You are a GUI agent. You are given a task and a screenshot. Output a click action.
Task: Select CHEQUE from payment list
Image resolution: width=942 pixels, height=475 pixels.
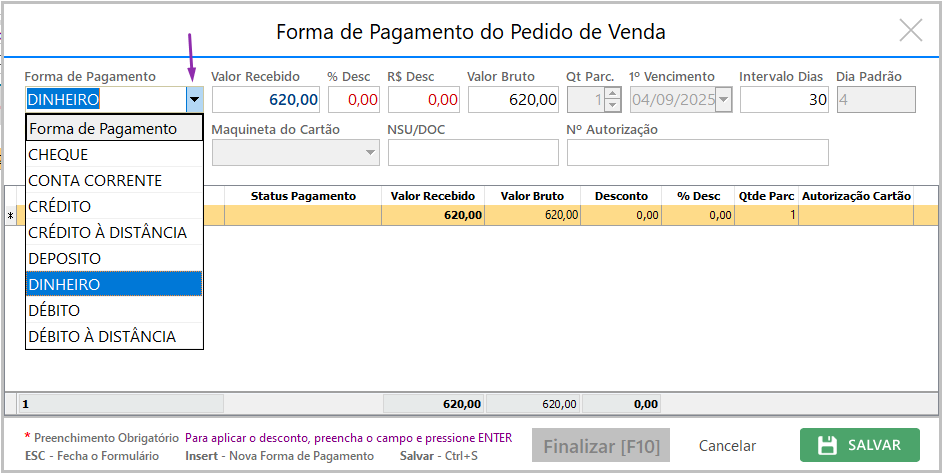(114, 155)
